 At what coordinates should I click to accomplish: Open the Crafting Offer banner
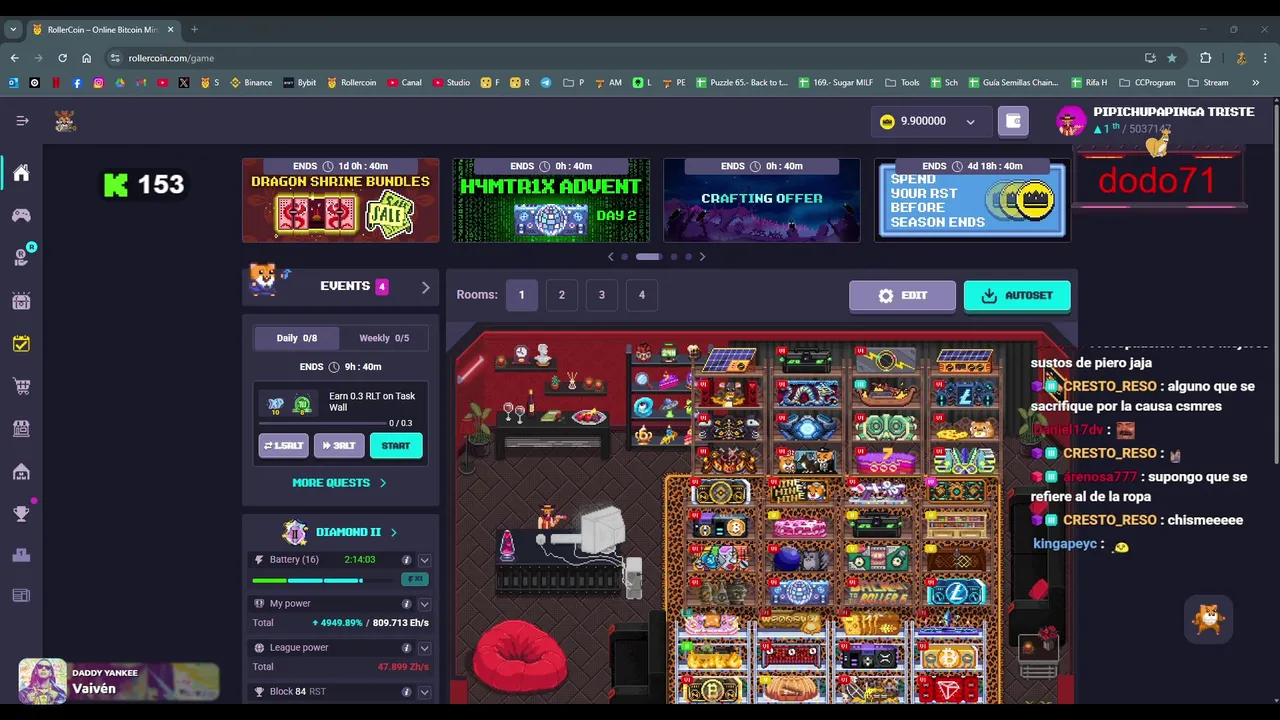[762, 200]
